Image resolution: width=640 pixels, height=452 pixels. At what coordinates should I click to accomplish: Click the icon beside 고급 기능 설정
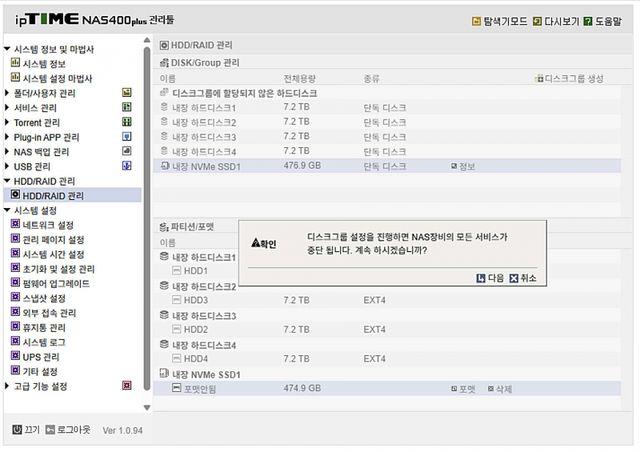tap(127, 386)
